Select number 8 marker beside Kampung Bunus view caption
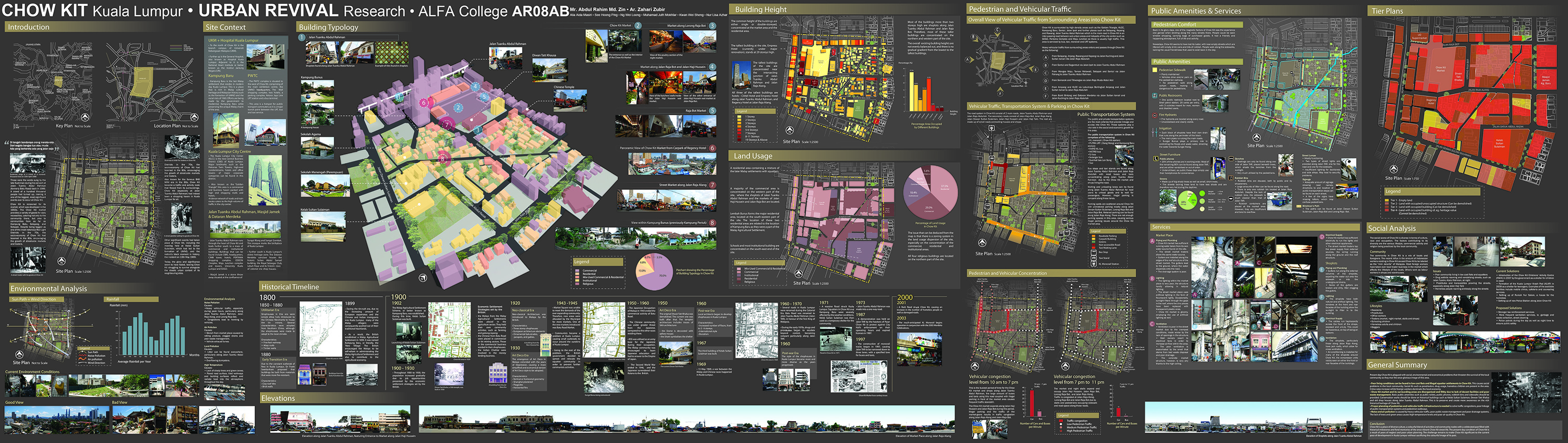The height and width of the screenshot is (443, 1568). (x=712, y=223)
